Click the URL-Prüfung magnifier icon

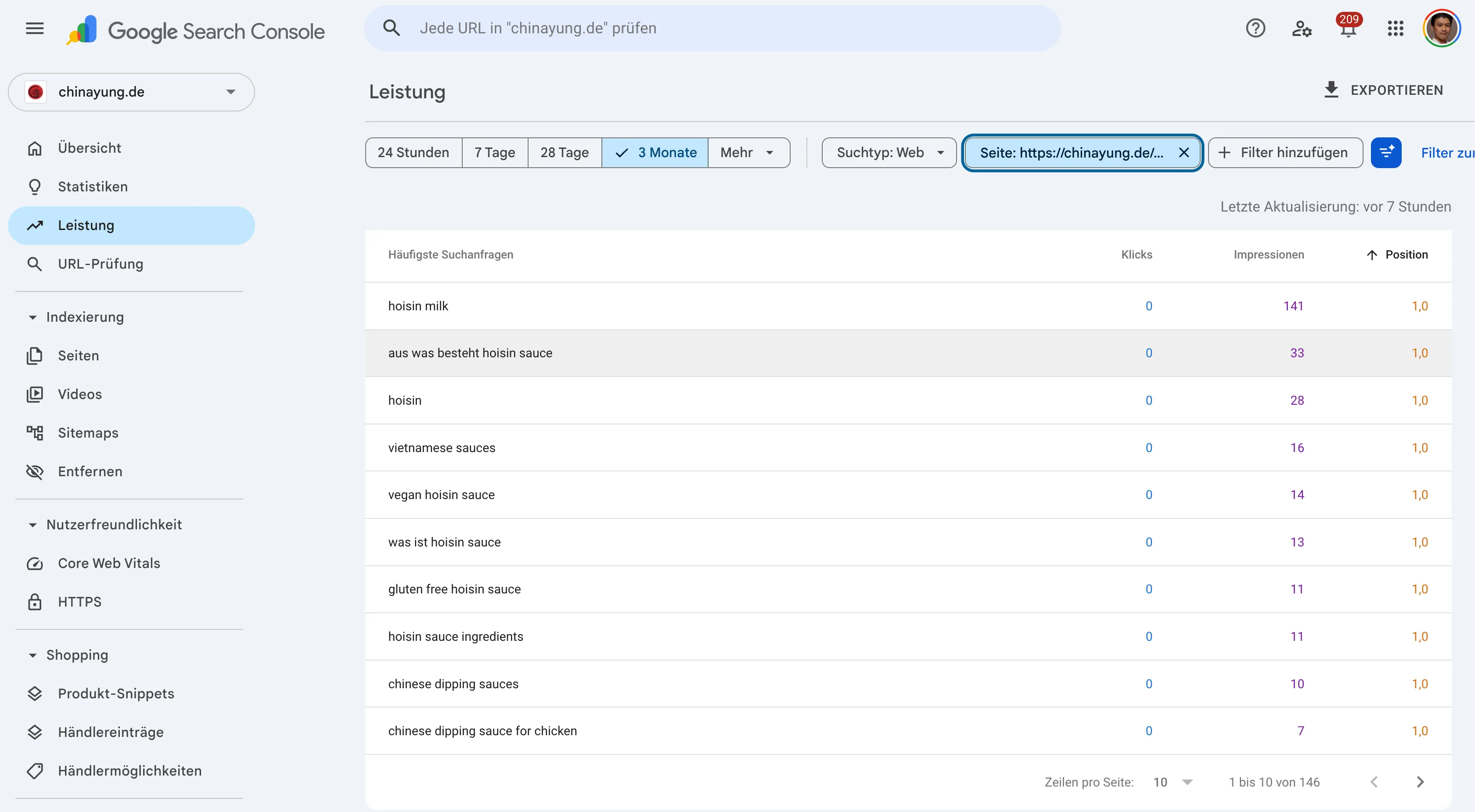point(35,264)
